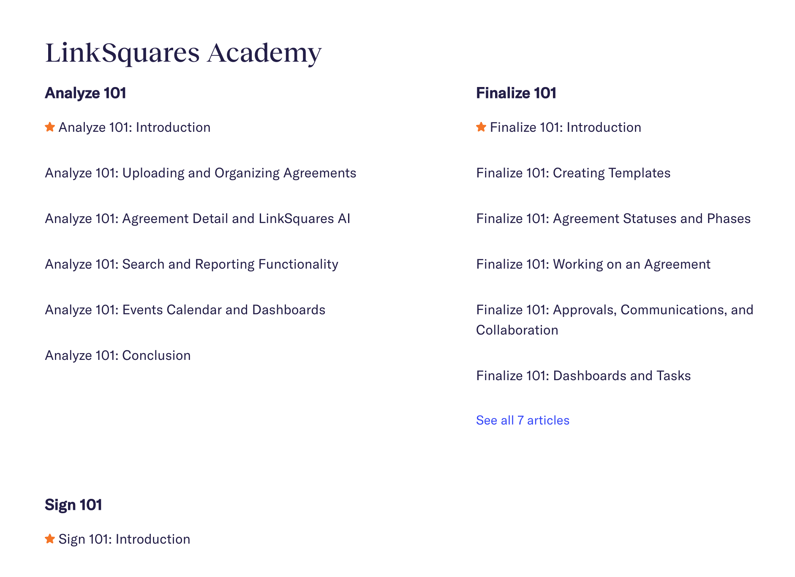
Task: Click the star icon beside Finalize 101: Introduction
Action: point(481,127)
